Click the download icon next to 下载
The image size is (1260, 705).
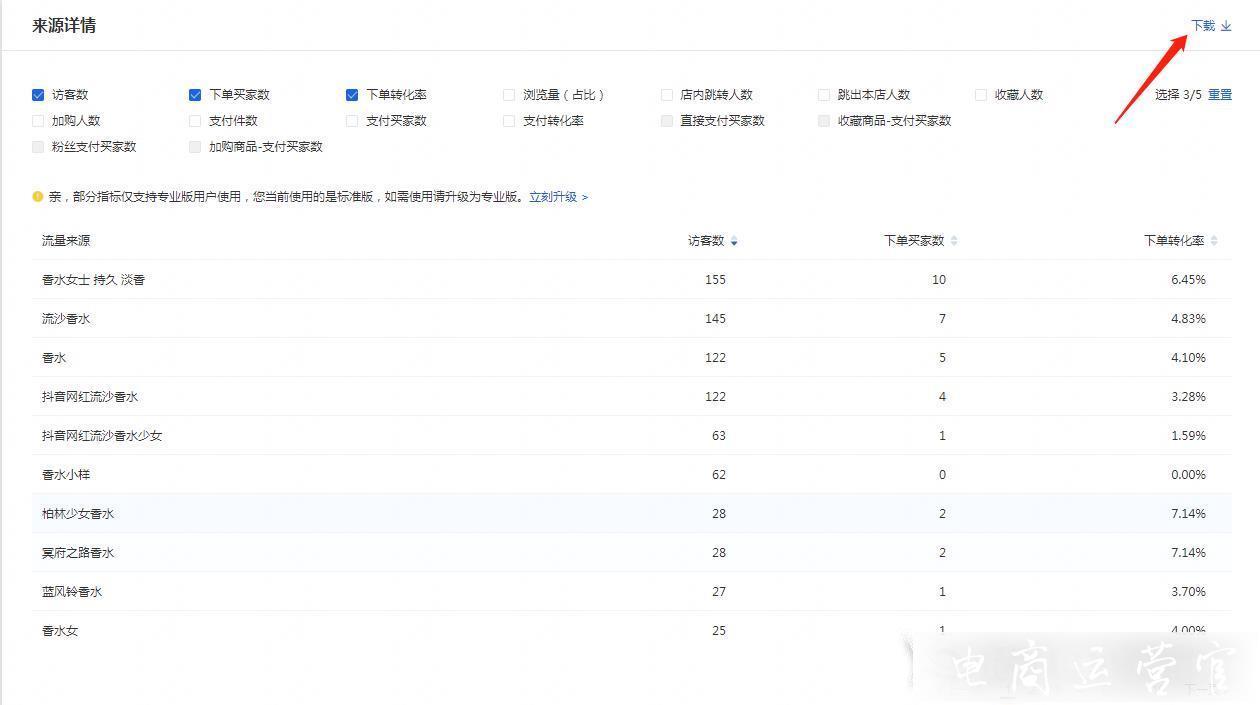click(x=1228, y=26)
